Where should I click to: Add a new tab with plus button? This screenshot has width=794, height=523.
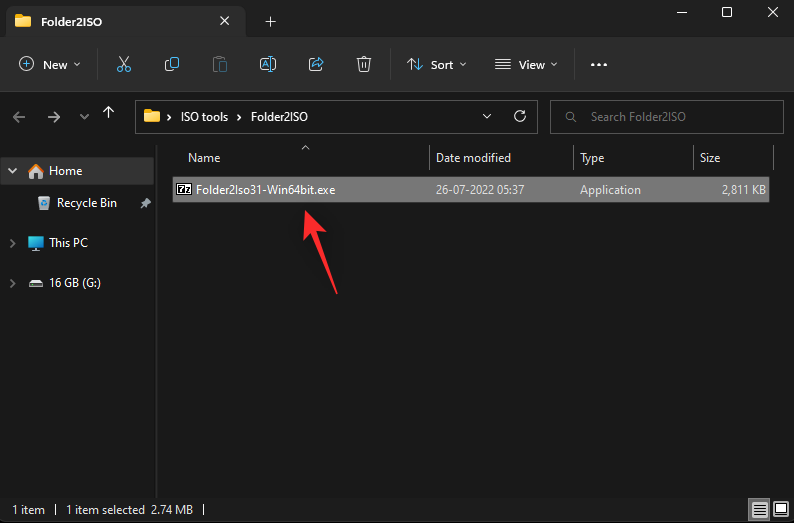pyautogui.click(x=271, y=21)
